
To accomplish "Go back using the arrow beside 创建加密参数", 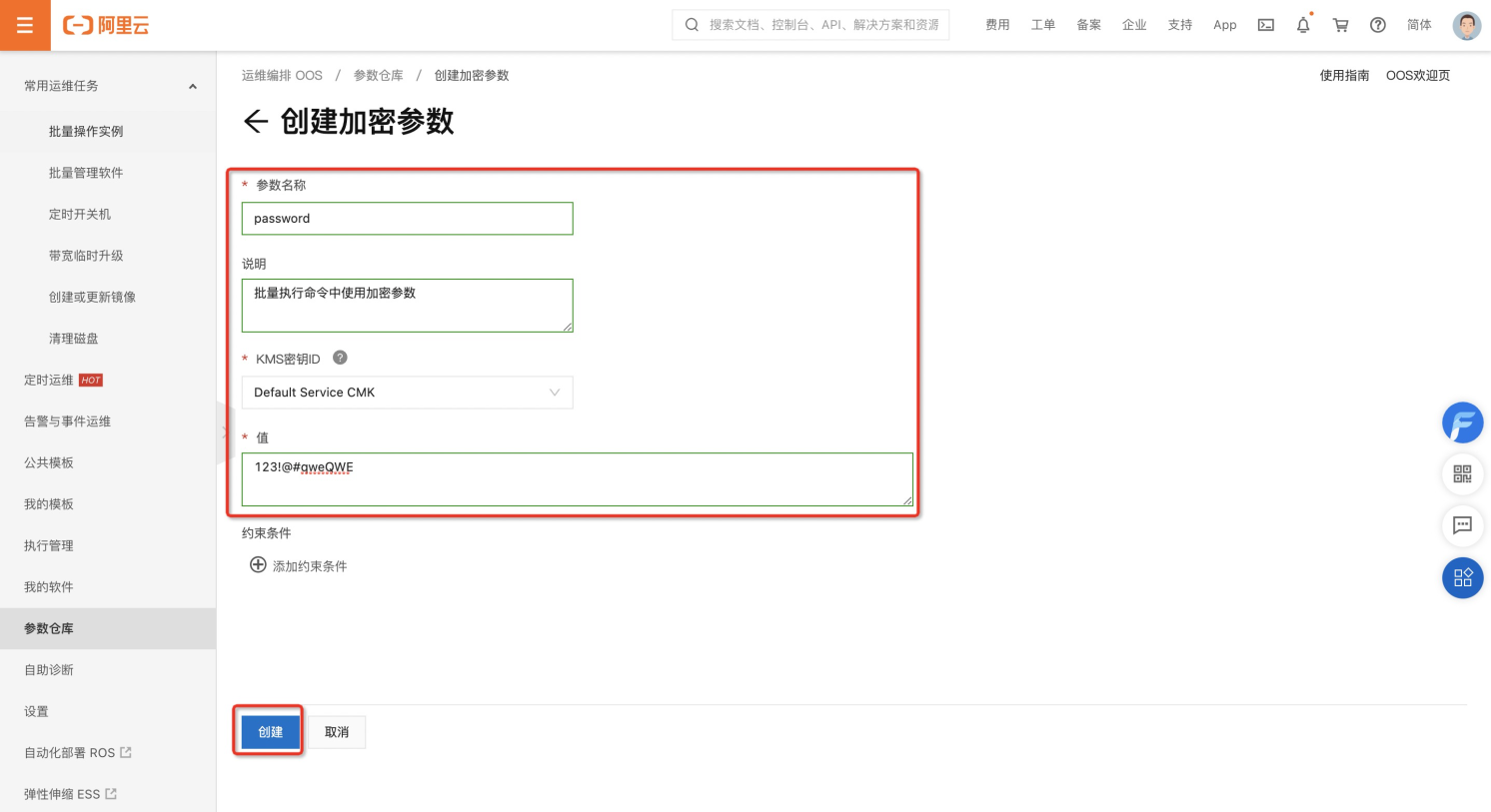I will pyautogui.click(x=256, y=122).
